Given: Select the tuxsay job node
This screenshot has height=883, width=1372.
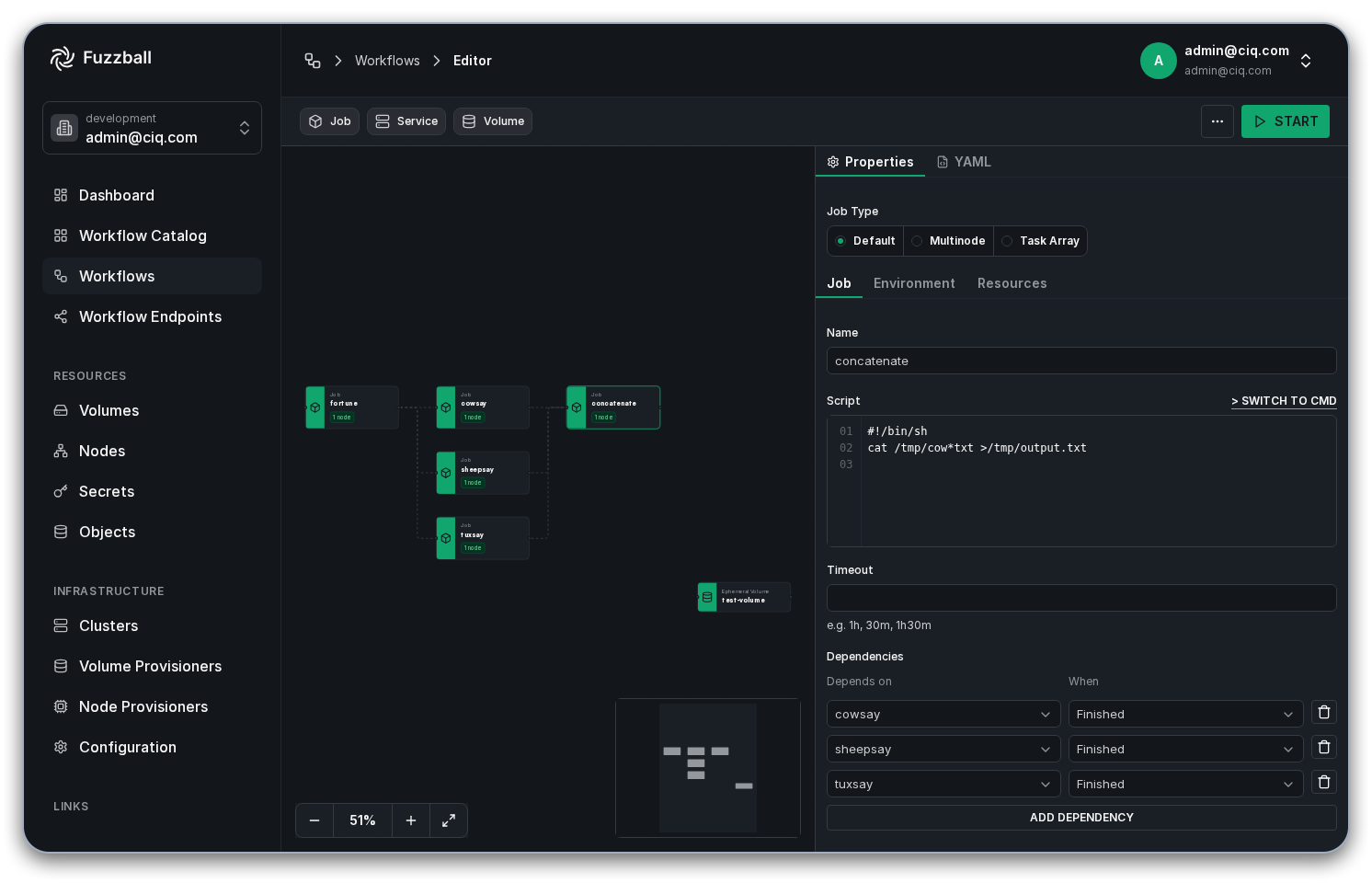Looking at the screenshot, I should tap(483, 538).
